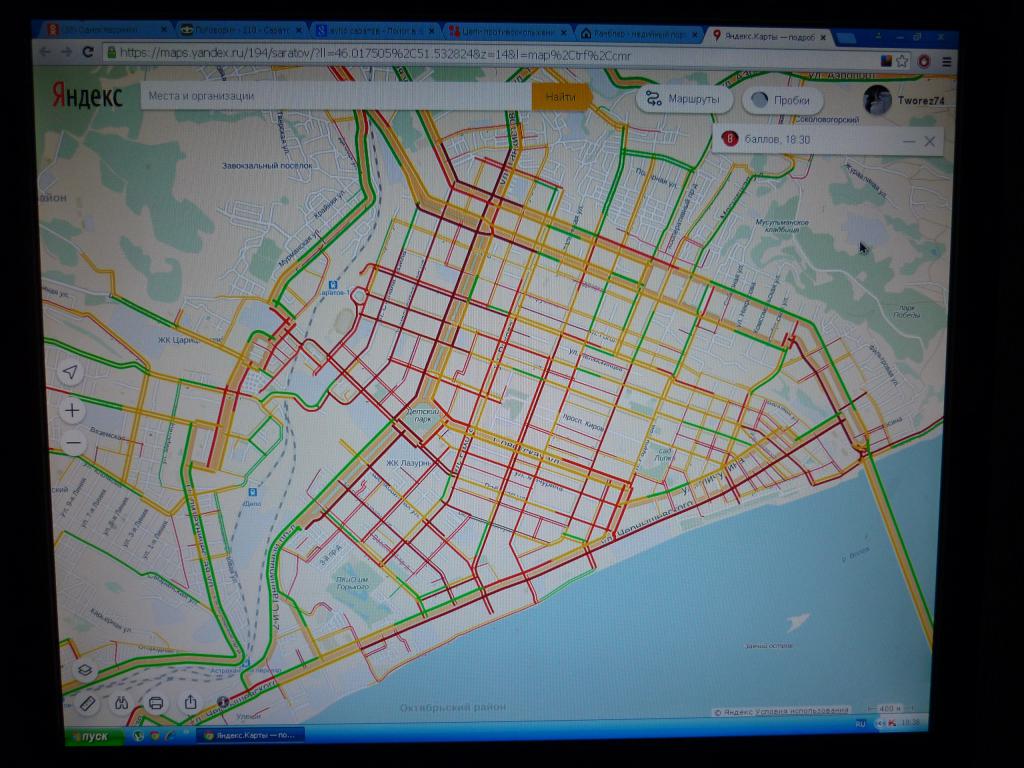Collapse the traffic score panel
Image resolution: width=1024 pixels, height=768 pixels.
coord(908,140)
